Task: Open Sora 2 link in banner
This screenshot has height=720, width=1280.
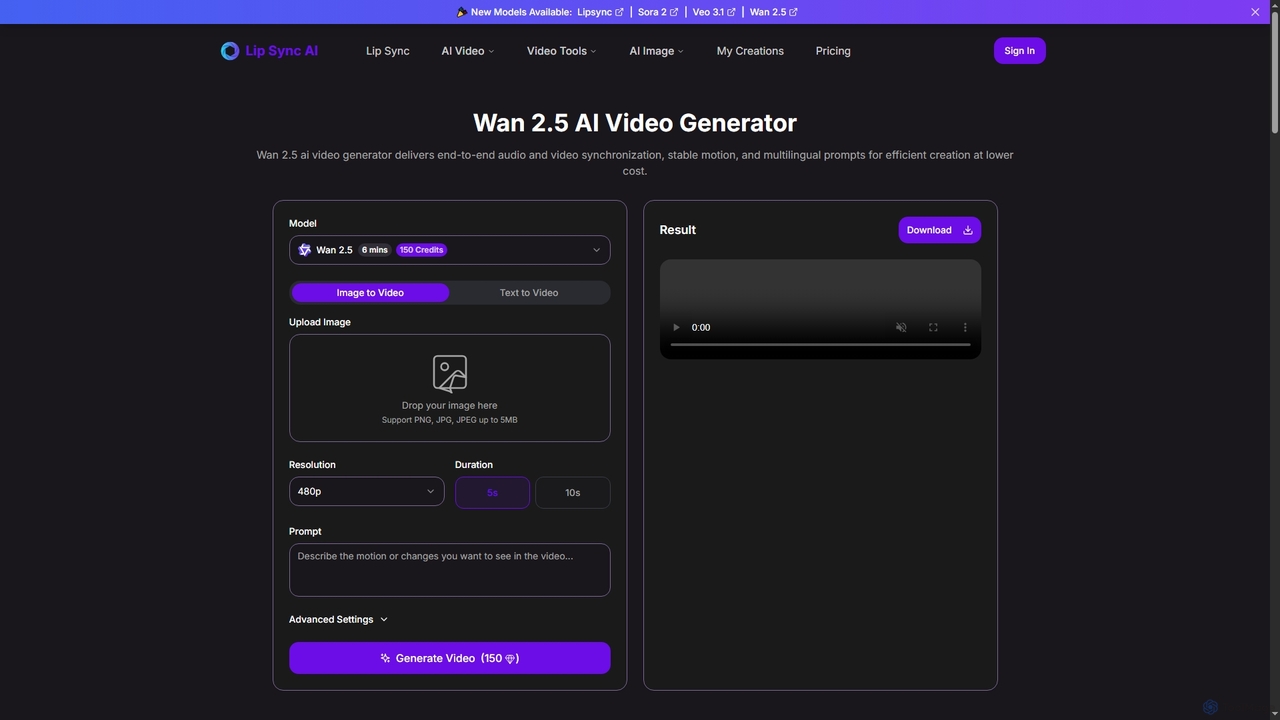Action: (x=658, y=12)
